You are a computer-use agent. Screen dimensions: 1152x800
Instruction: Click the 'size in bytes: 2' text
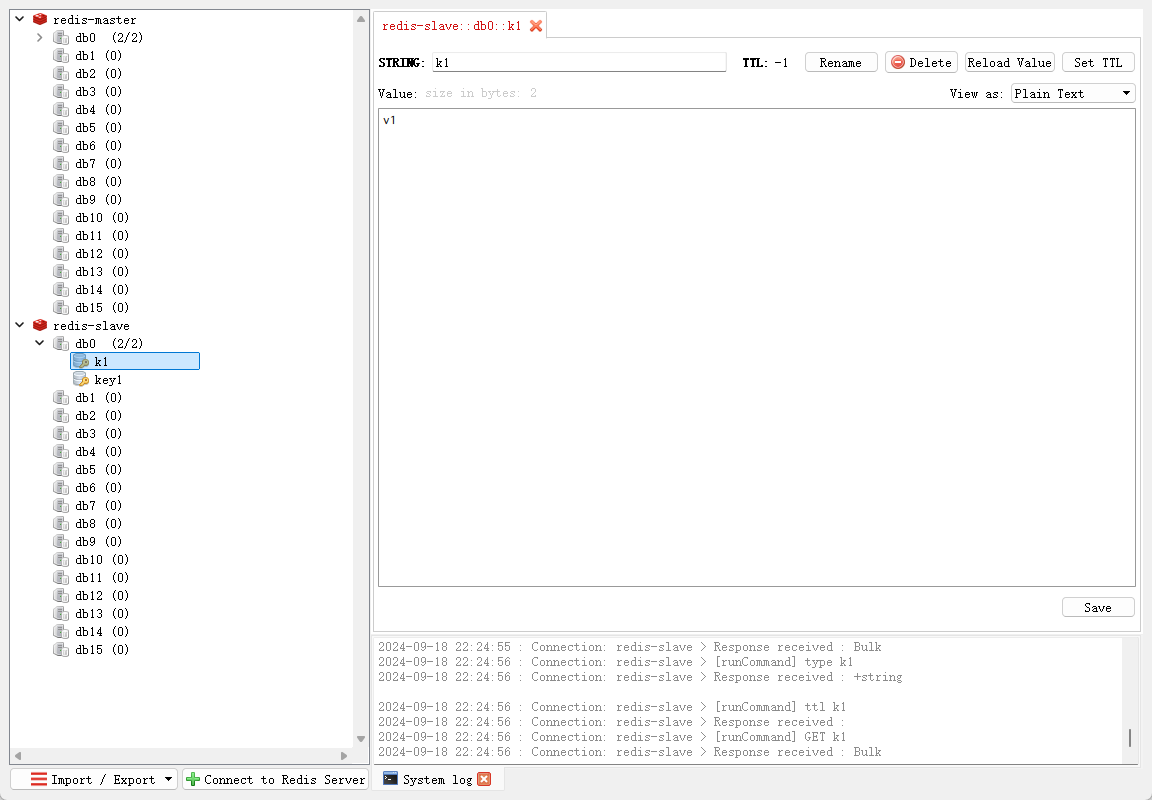point(481,93)
